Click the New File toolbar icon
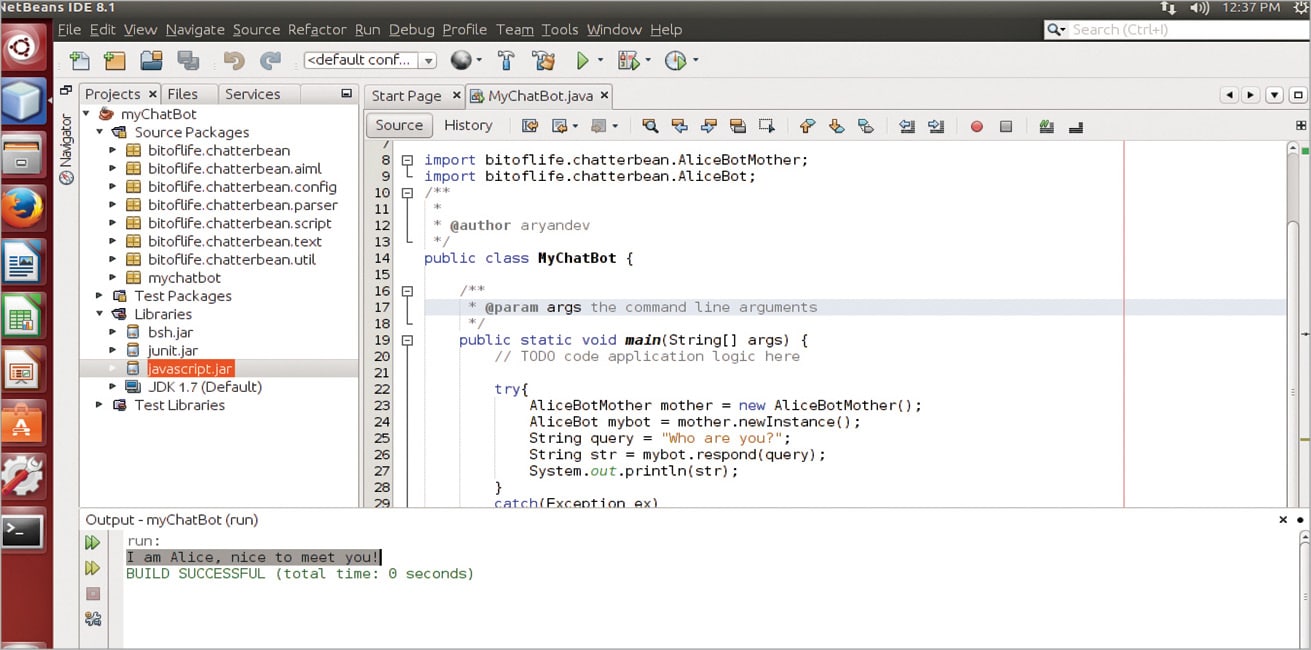1311x650 pixels. click(80, 61)
